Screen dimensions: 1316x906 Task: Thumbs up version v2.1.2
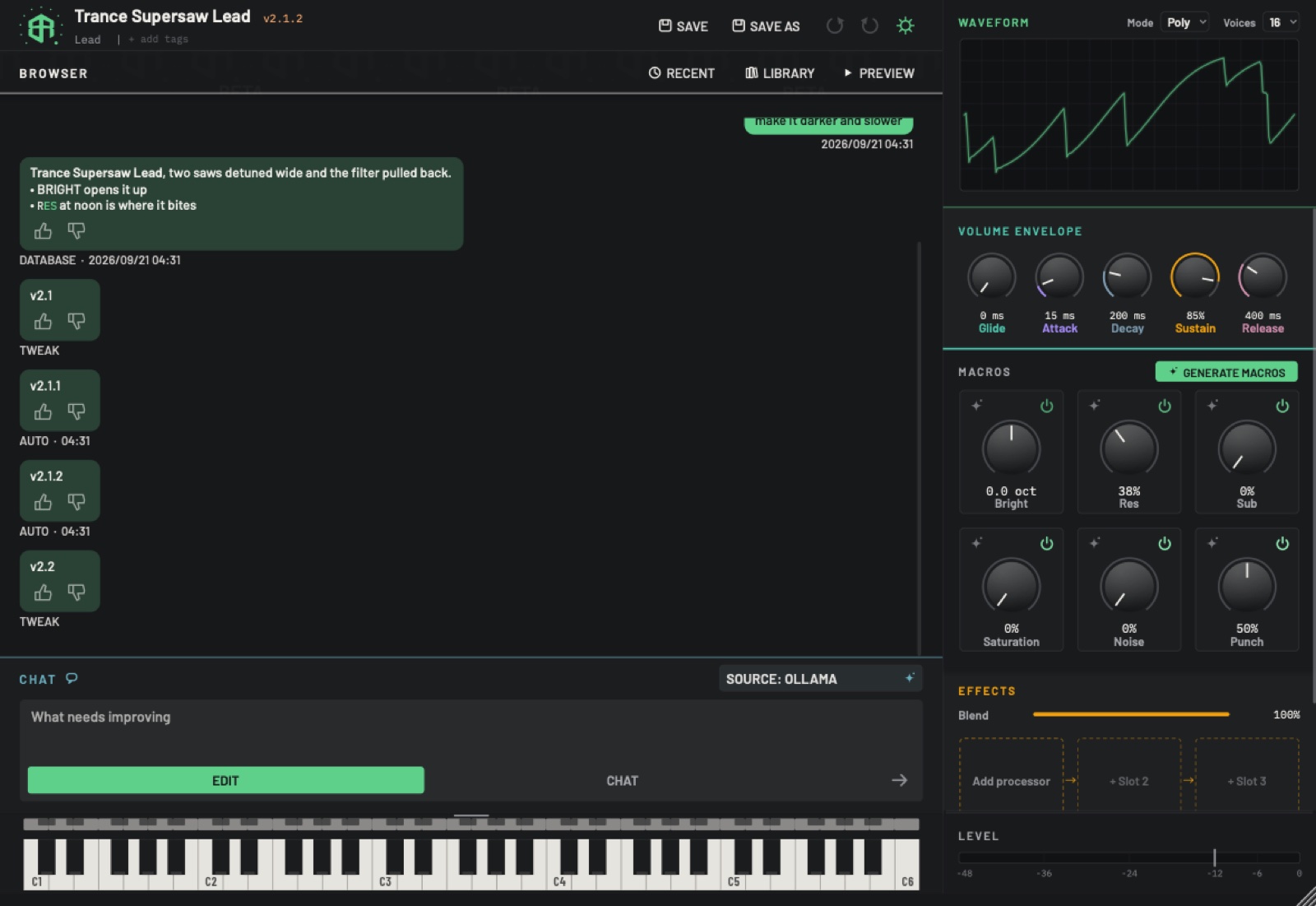[x=43, y=503]
